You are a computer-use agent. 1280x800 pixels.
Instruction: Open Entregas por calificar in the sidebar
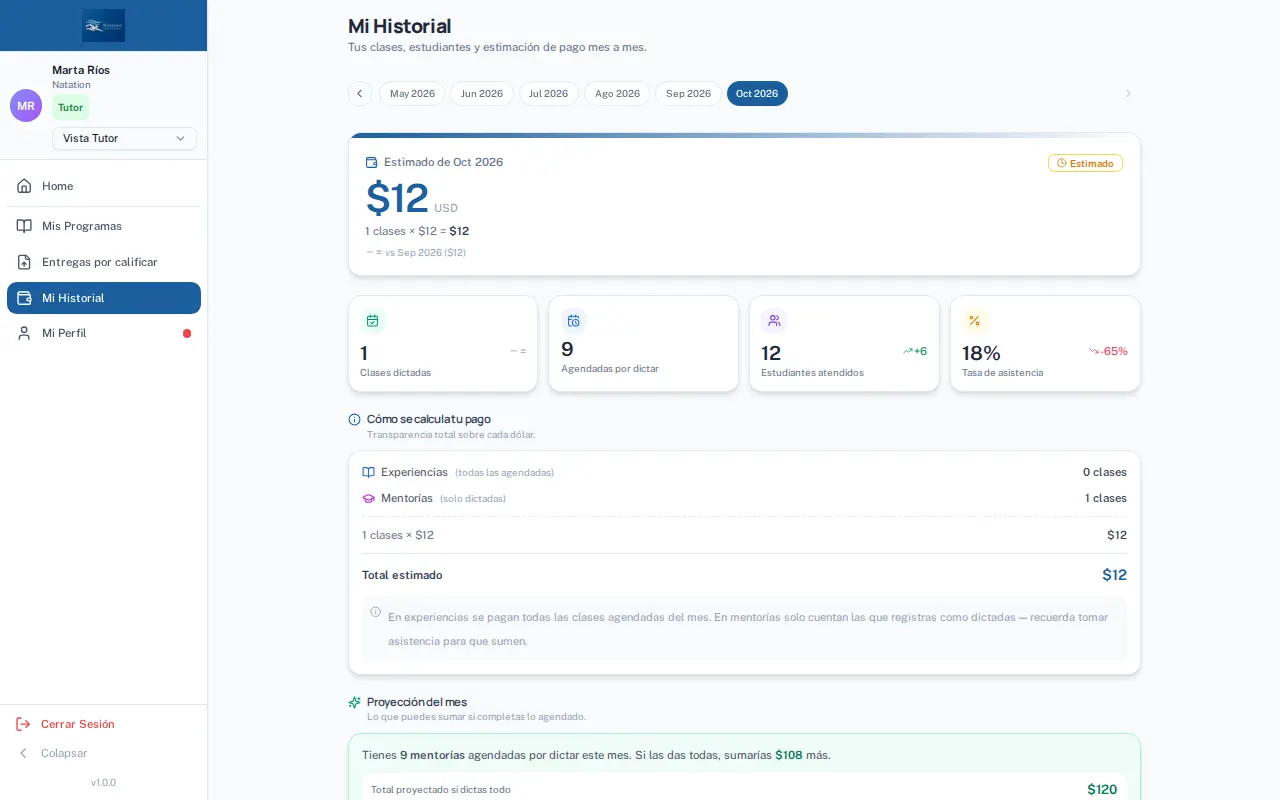tap(104, 262)
